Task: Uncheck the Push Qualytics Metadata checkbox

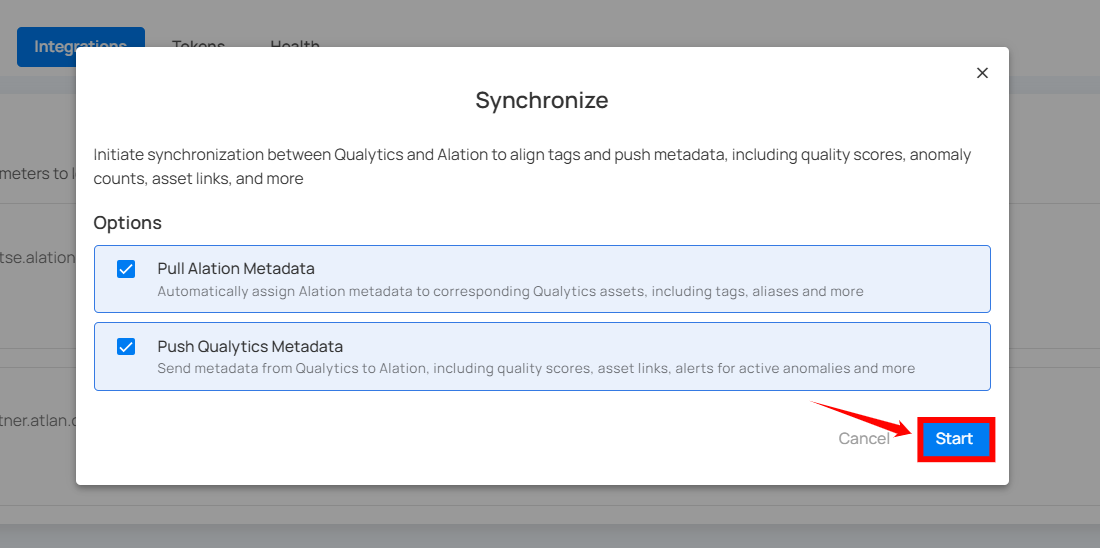Action: 126,346
